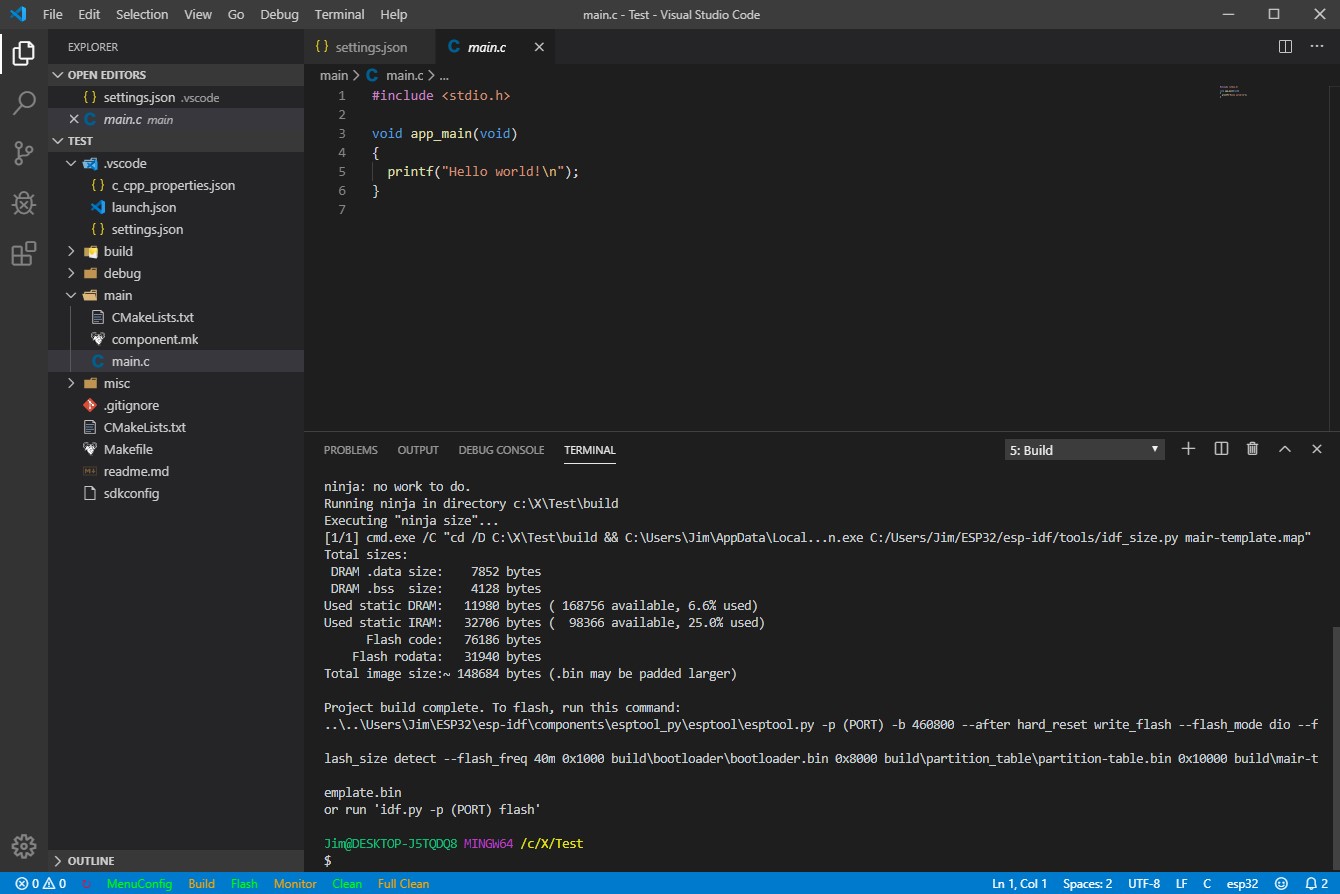Open launch.json in explorer
Viewport: 1340px width, 894px height.
176,207
